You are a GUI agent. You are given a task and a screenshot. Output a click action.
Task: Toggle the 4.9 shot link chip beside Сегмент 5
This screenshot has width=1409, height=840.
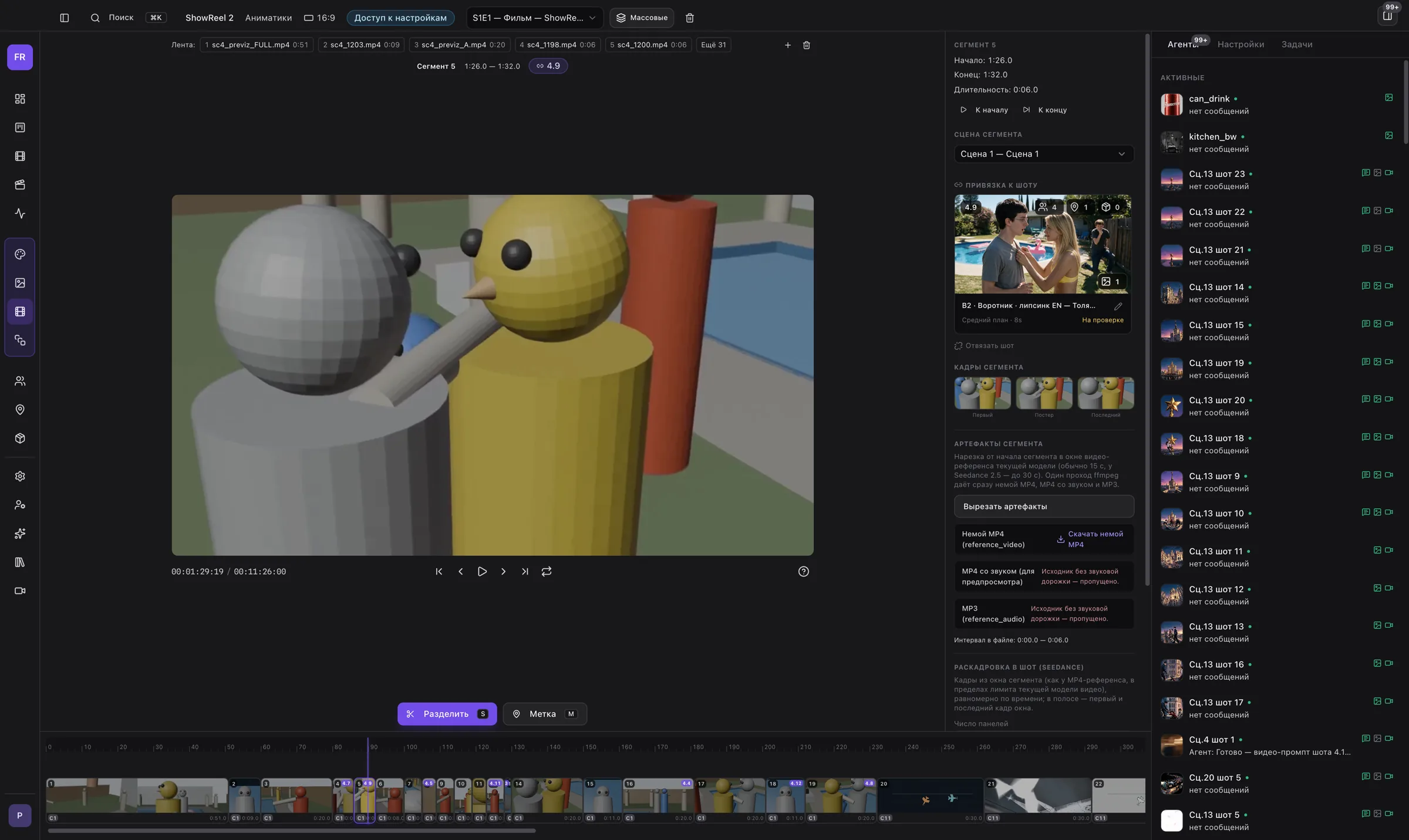[548, 66]
